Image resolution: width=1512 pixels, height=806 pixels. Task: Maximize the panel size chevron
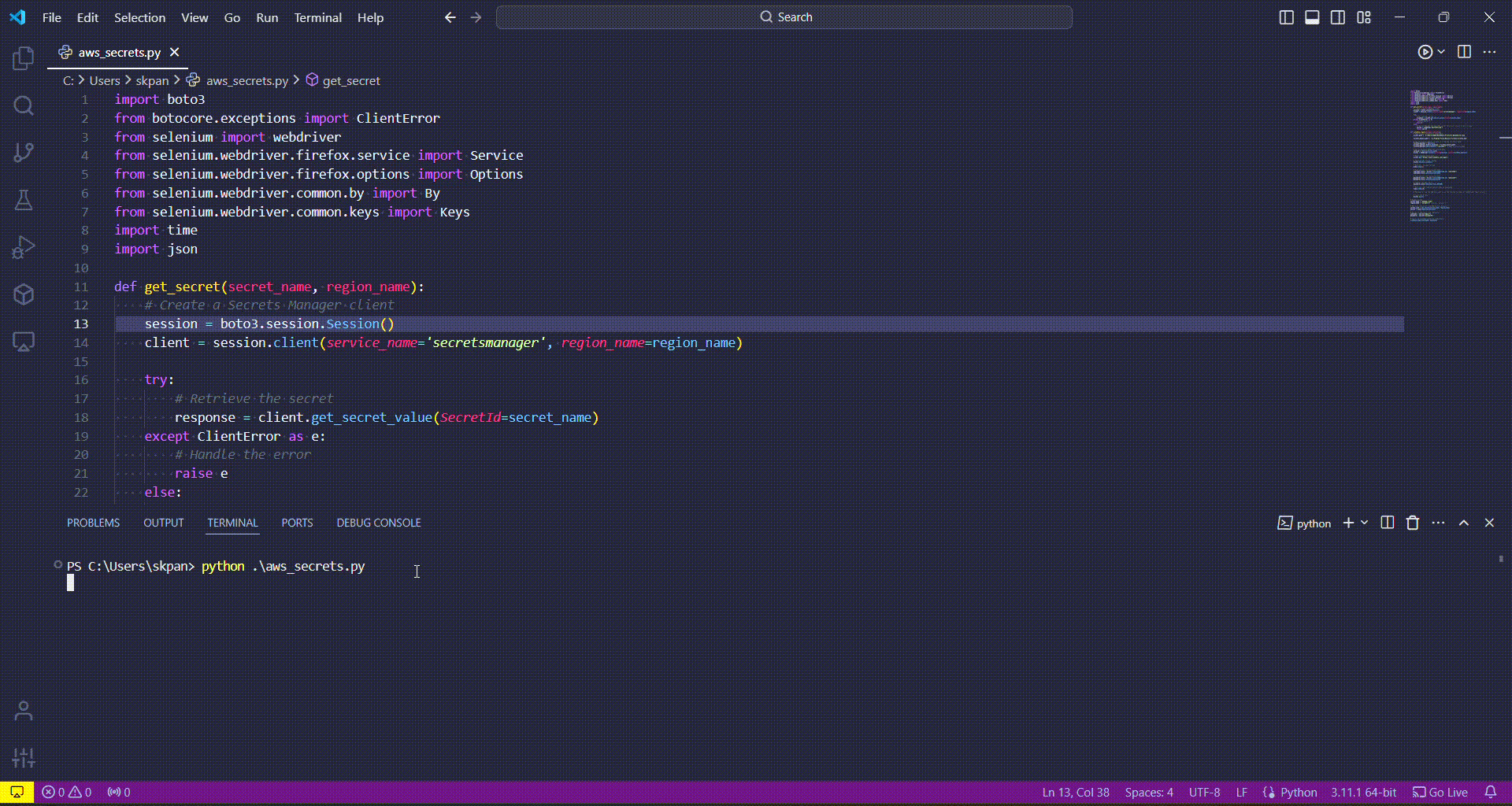tap(1464, 523)
